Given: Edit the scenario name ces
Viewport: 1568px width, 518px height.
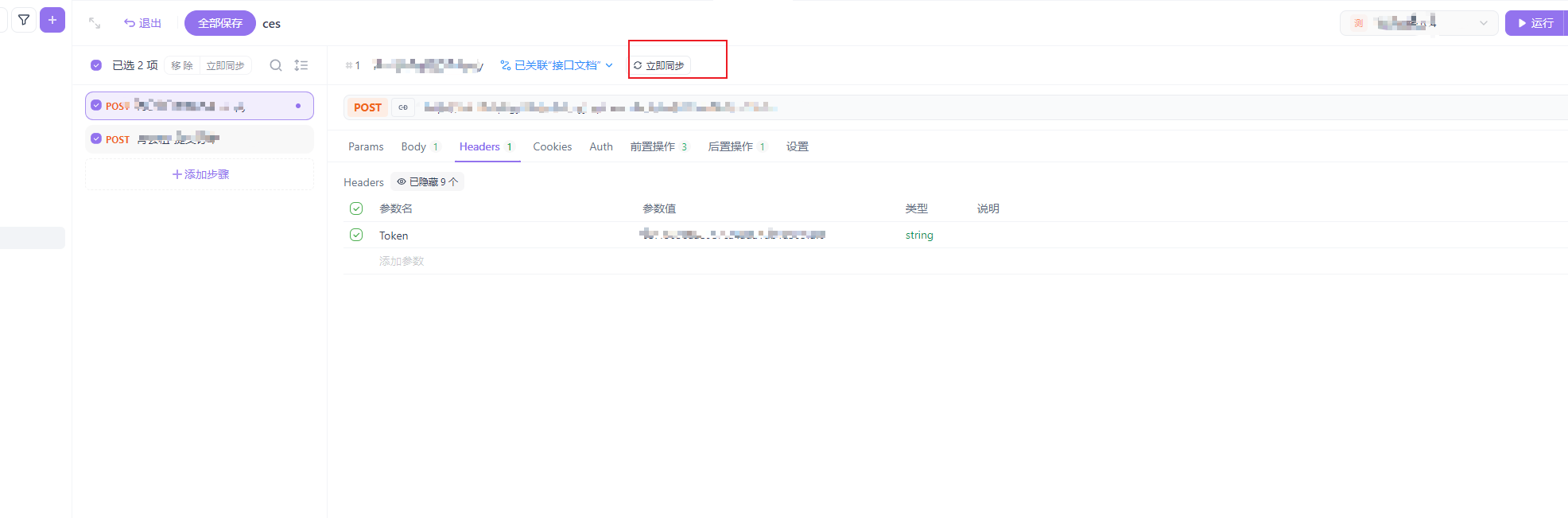Looking at the screenshot, I should click(272, 24).
